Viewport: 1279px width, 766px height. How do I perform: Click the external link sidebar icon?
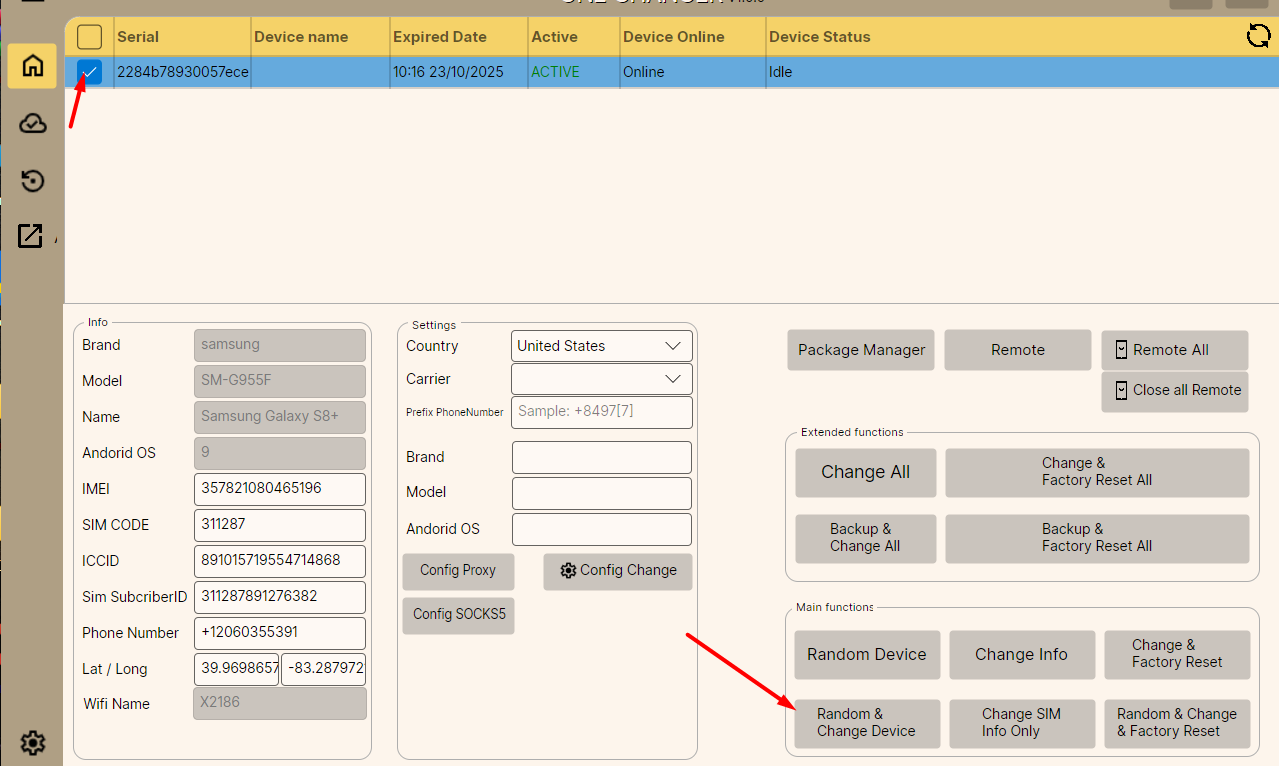(30, 236)
